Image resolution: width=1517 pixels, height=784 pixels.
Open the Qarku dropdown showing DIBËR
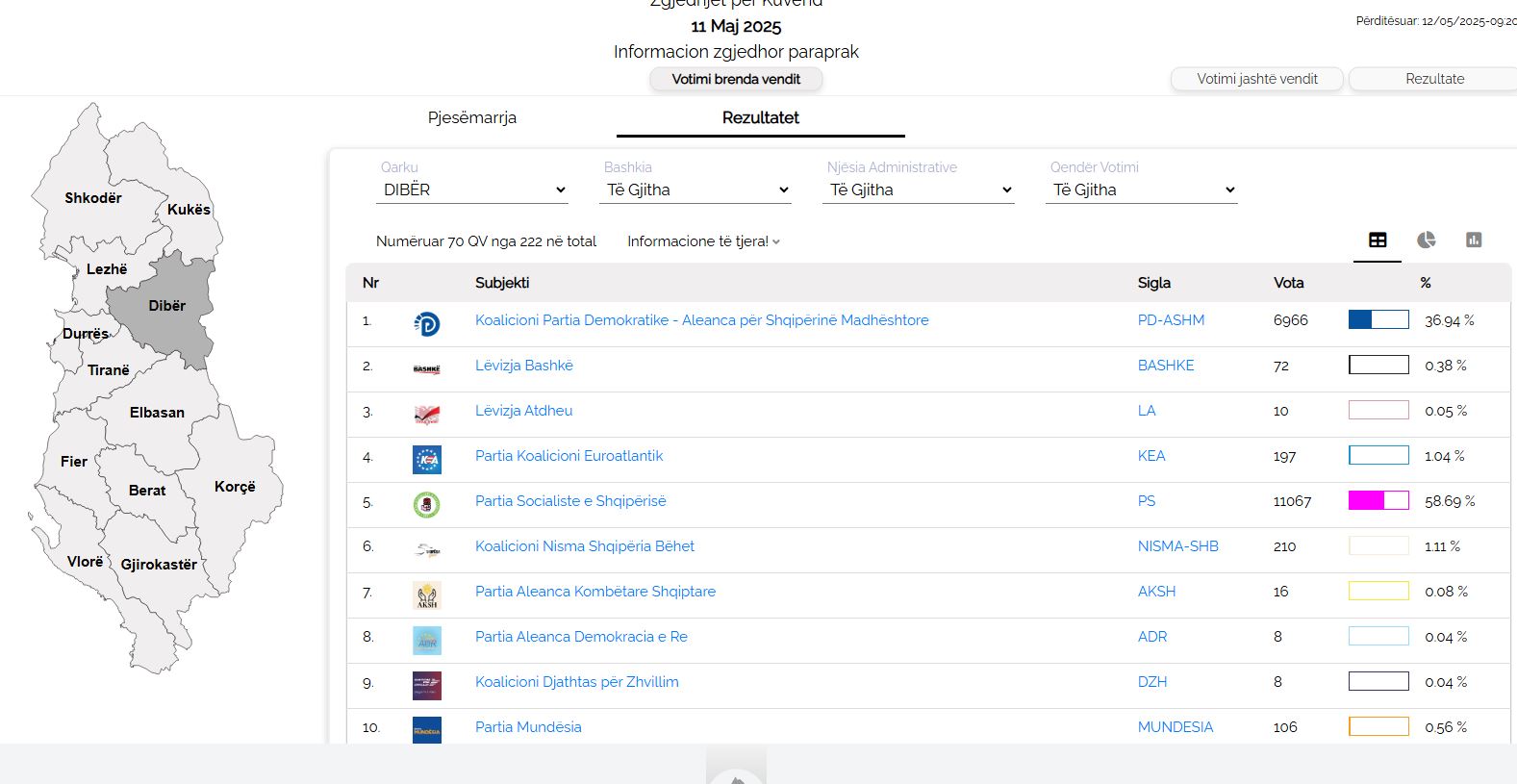(472, 190)
